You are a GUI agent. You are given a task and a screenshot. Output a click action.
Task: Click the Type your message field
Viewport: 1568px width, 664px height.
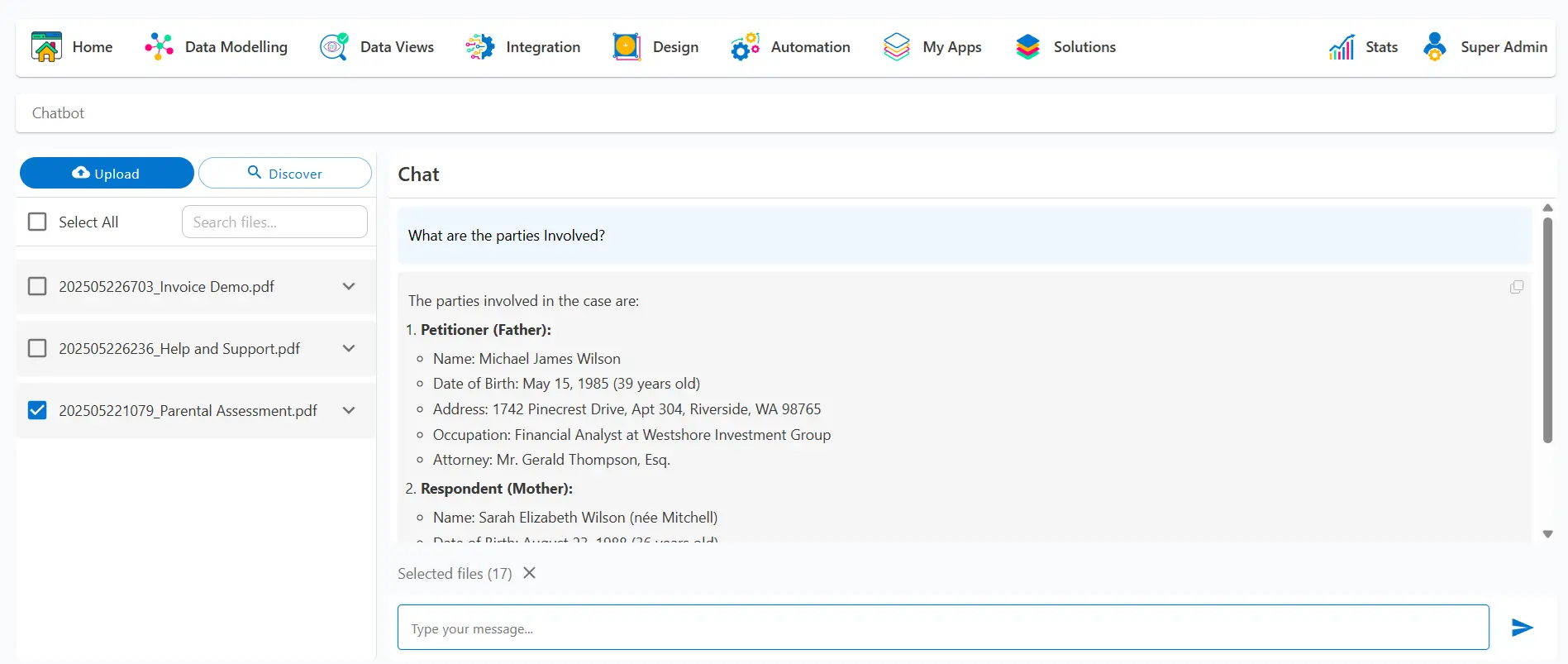[x=943, y=628]
